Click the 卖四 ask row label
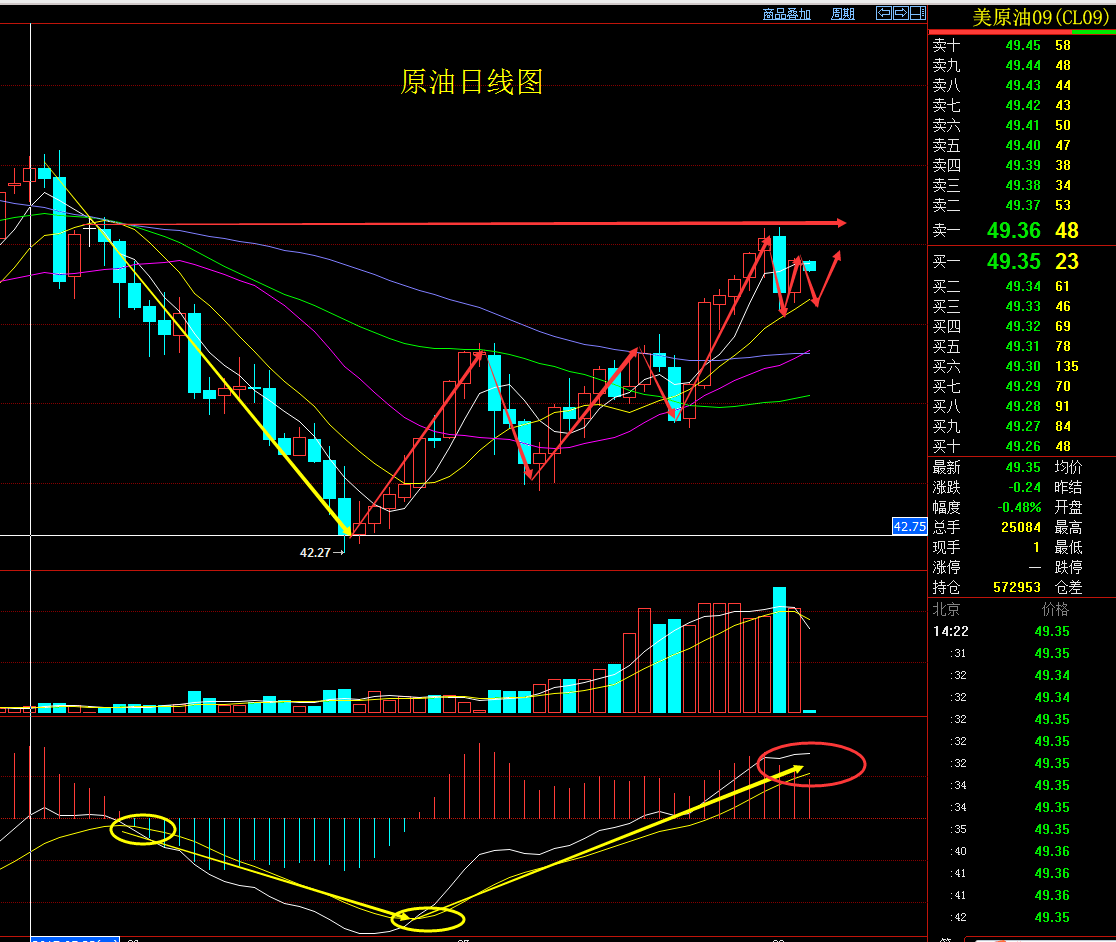This screenshot has height=942, width=1116. click(x=947, y=165)
